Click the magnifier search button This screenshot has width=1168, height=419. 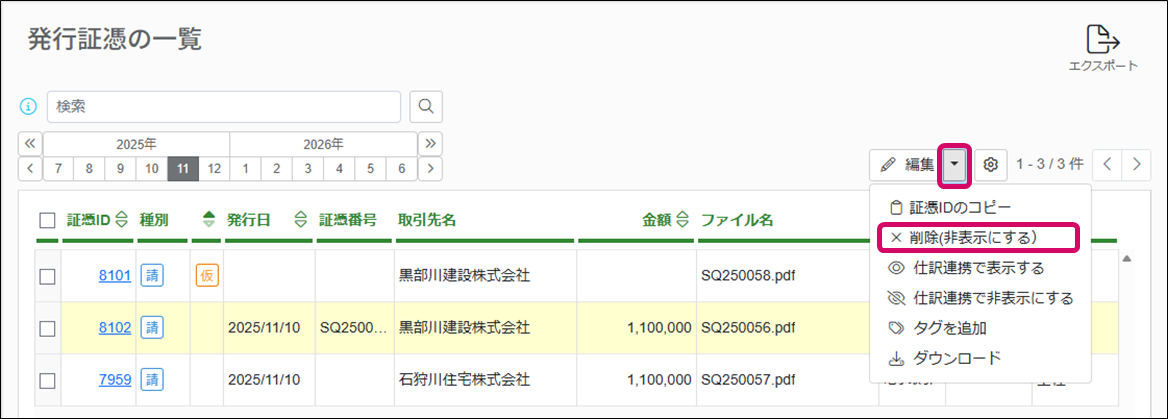[425, 106]
